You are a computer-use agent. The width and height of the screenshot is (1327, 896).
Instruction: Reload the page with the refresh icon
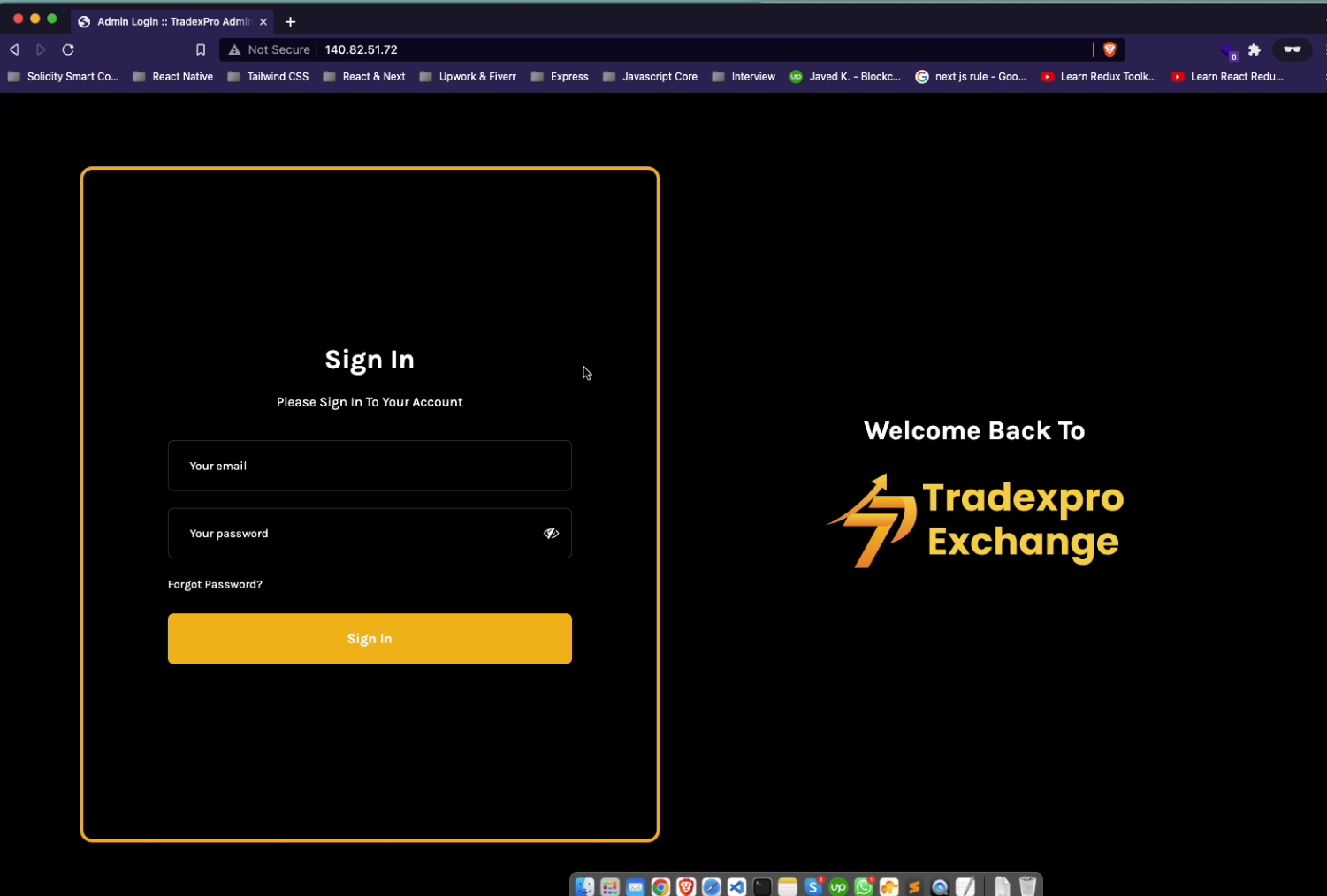(68, 49)
